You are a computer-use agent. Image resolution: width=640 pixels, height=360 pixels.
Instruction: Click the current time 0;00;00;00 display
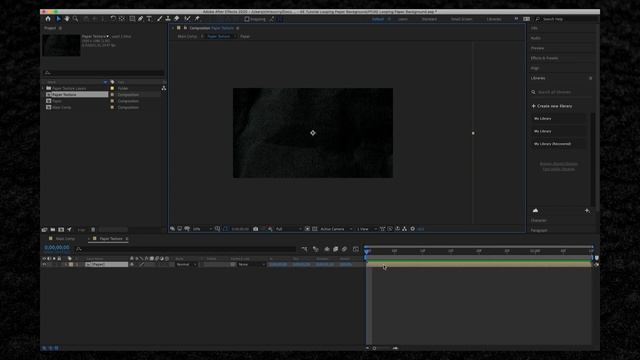57,248
